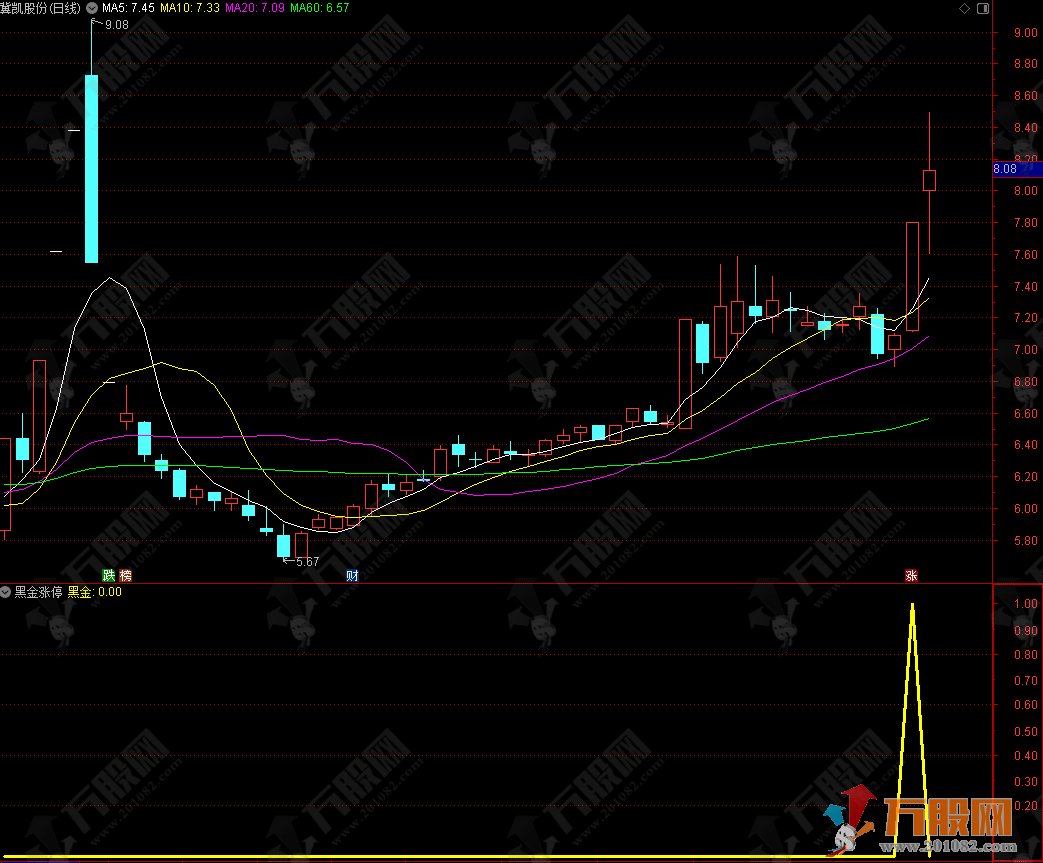The height and width of the screenshot is (863, 1043).
Task: Select the 冀凯股份(日线) chart title
Action: pyautogui.click(x=41, y=8)
